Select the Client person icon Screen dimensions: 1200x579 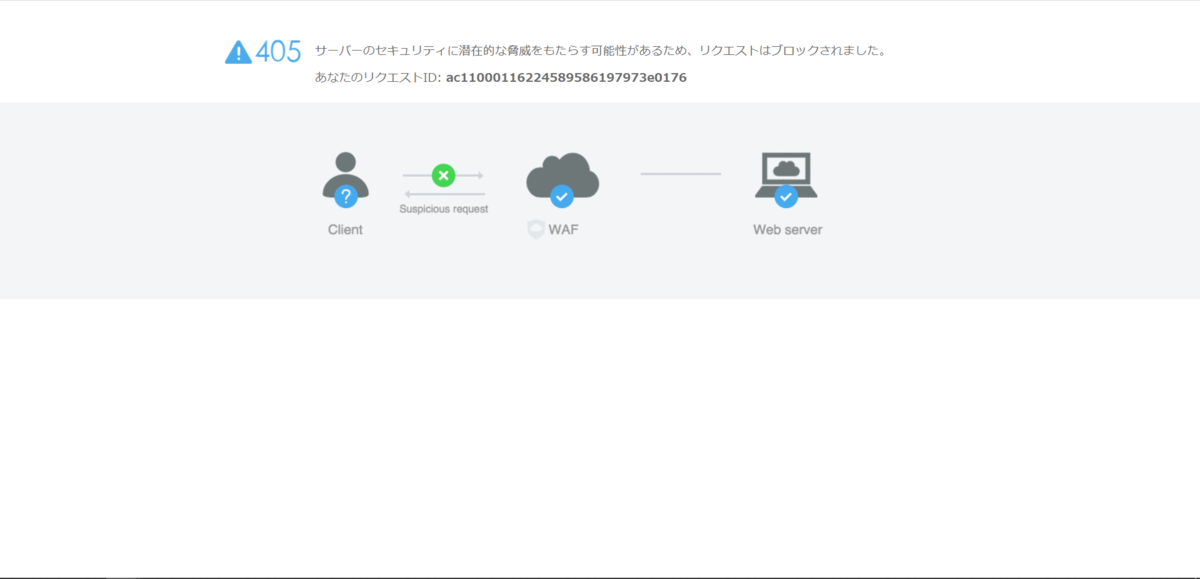345,170
